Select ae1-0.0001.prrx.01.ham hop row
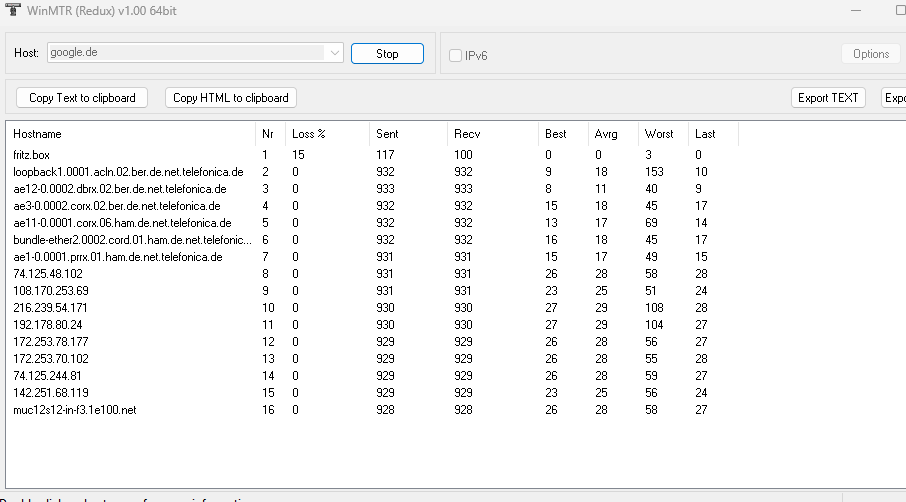Image resolution: width=906 pixels, height=502 pixels. 372,257
